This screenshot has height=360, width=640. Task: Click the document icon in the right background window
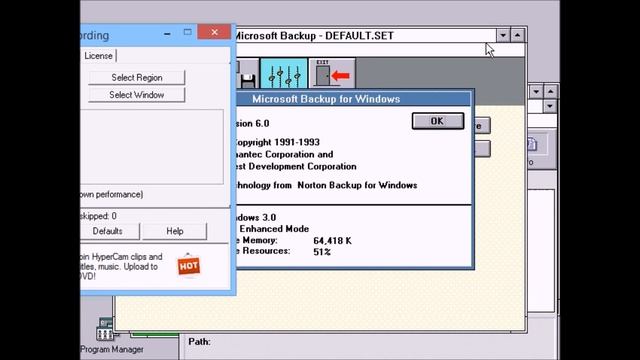pyautogui.click(x=532, y=144)
